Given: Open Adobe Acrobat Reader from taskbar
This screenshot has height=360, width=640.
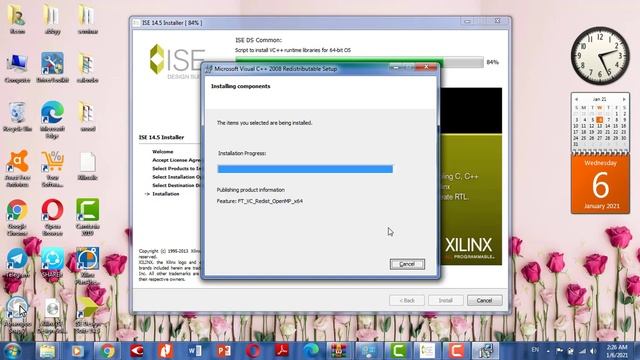Looking at the screenshot, I should [x=282, y=351].
